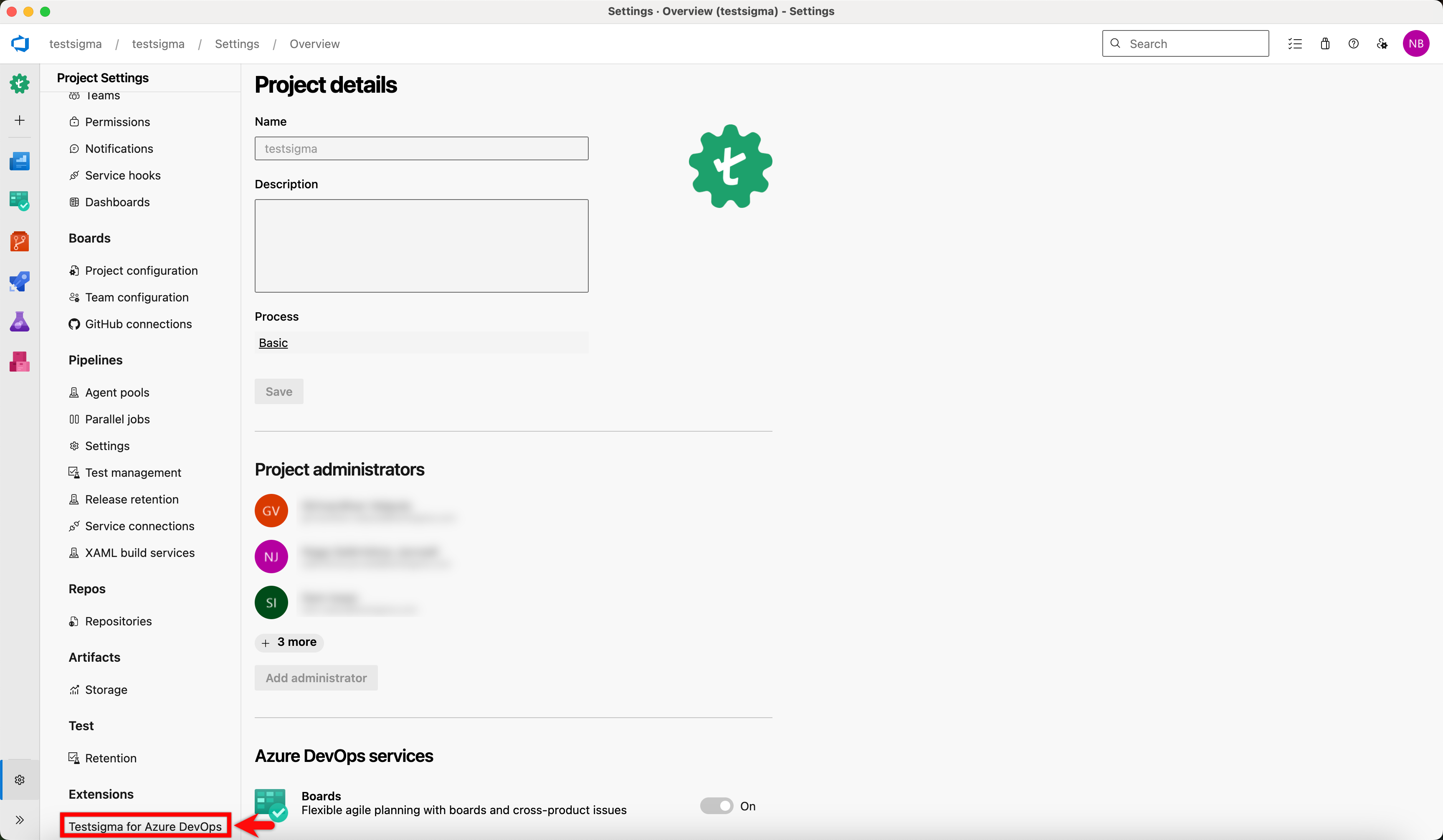Image resolution: width=1443 pixels, height=840 pixels.
Task: Click the plus icon to add new item
Action: (x=20, y=120)
